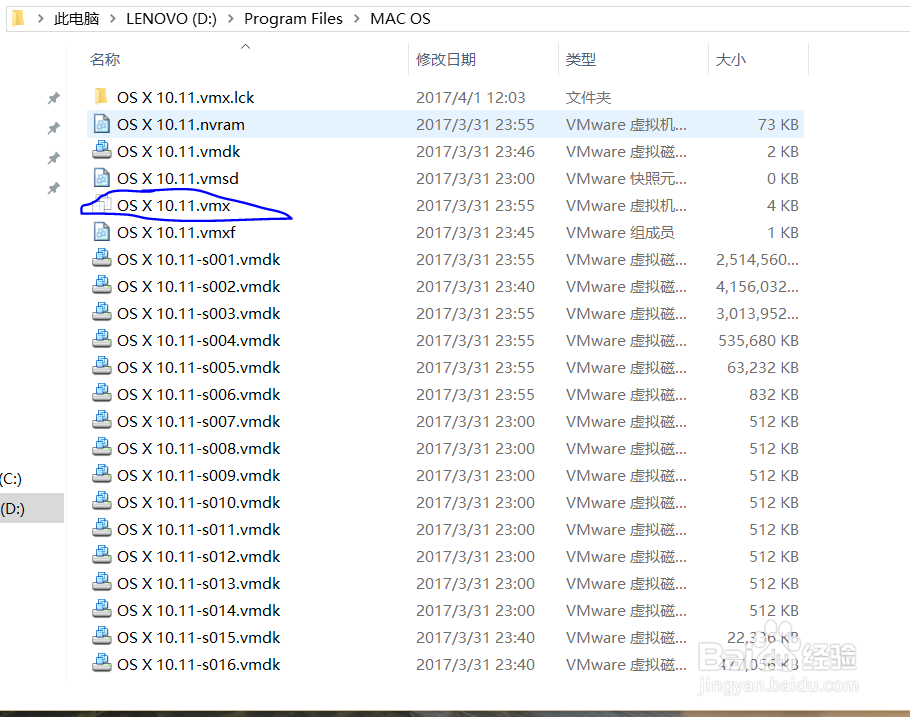Click the OS X 10.11-s014.vmdk disk icon

pos(102,610)
